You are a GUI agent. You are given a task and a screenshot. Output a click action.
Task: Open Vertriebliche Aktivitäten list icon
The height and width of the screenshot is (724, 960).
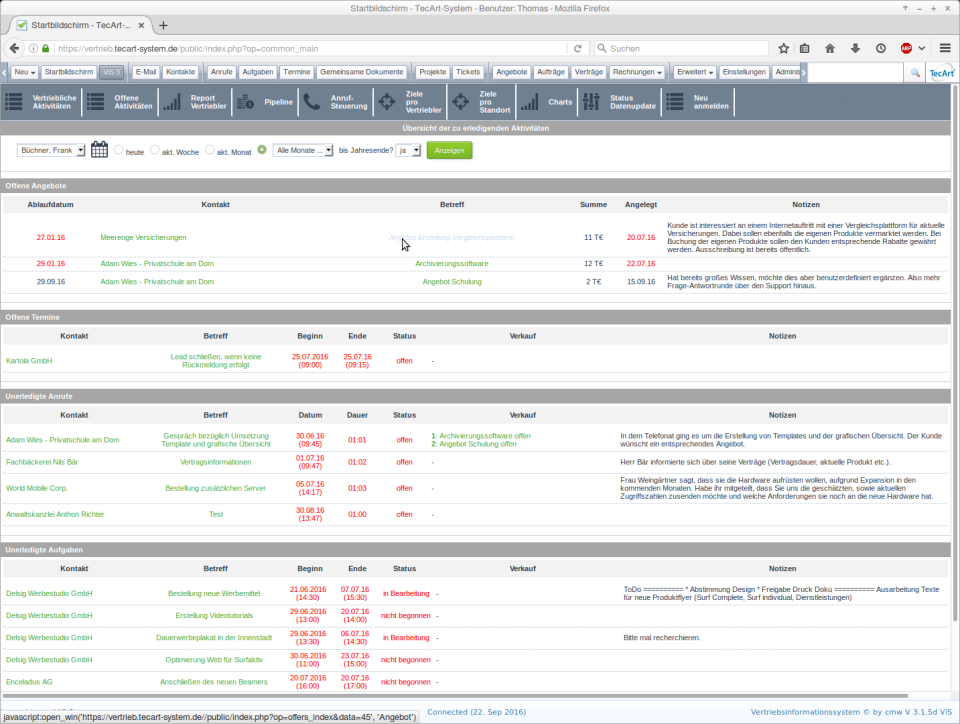pyautogui.click(x=14, y=102)
